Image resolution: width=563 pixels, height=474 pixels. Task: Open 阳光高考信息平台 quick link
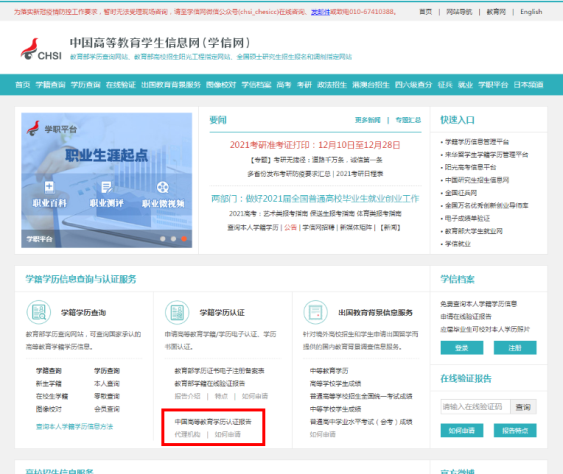[470, 167]
